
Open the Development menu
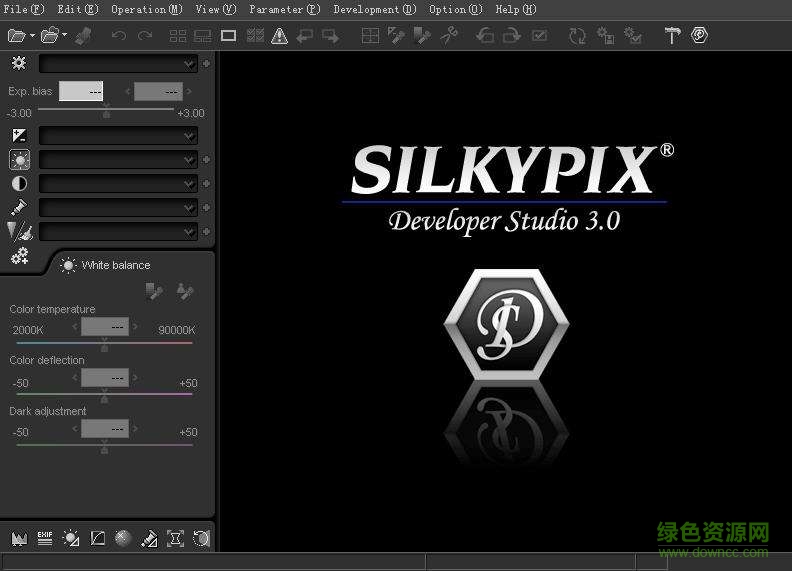point(374,9)
